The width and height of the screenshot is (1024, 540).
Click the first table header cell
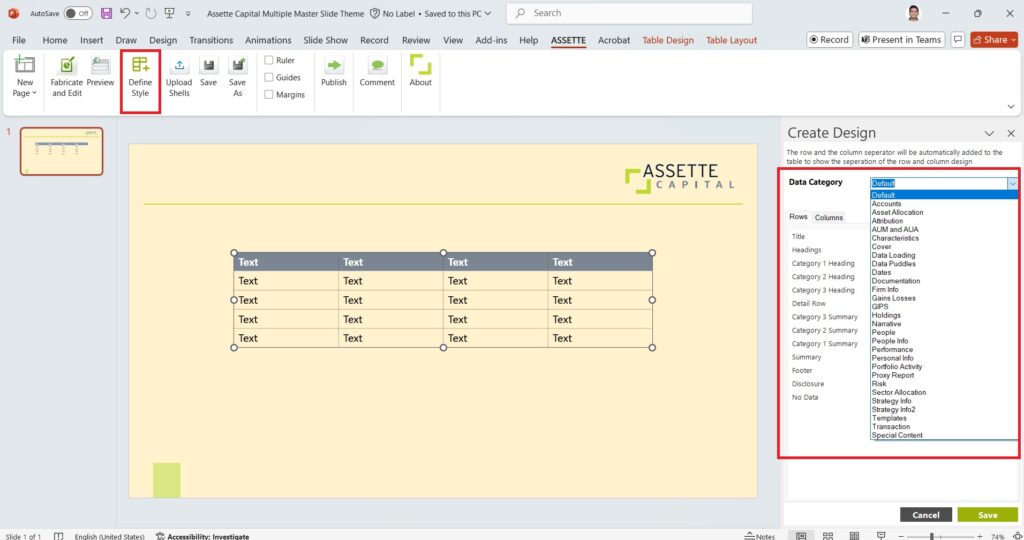[286, 262]
